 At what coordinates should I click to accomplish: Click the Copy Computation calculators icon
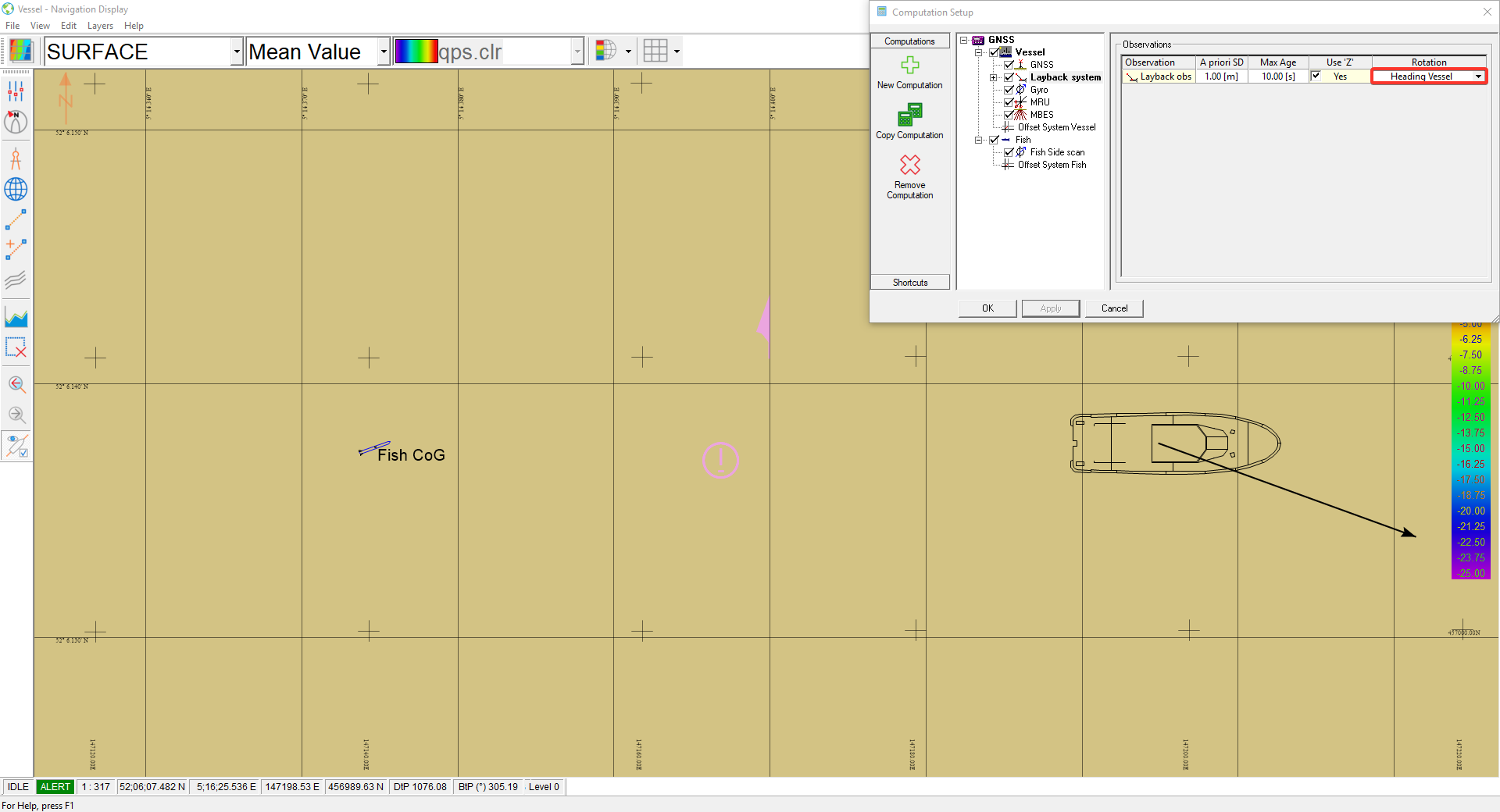(910, 115)
